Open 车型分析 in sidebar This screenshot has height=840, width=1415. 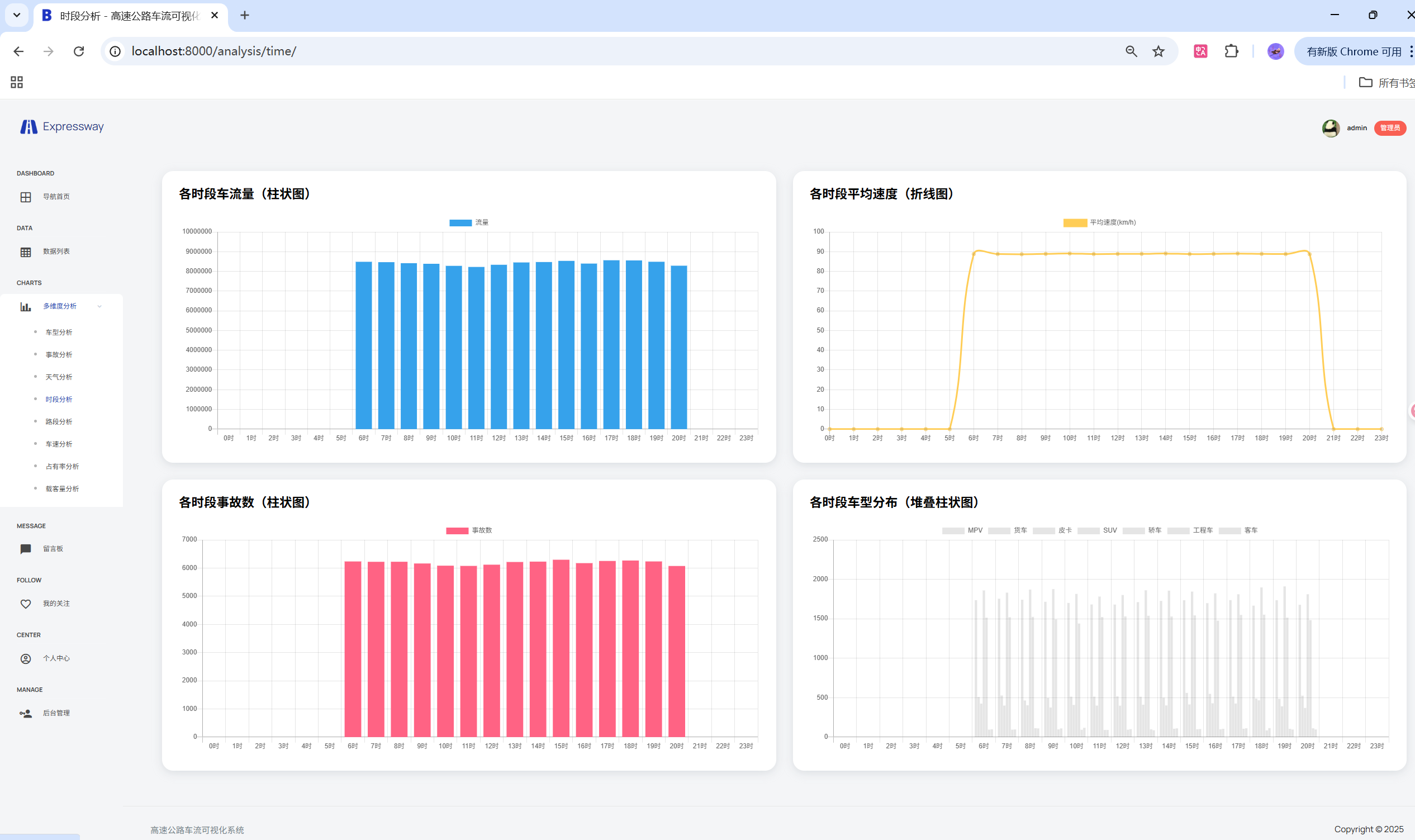(59, 333)
